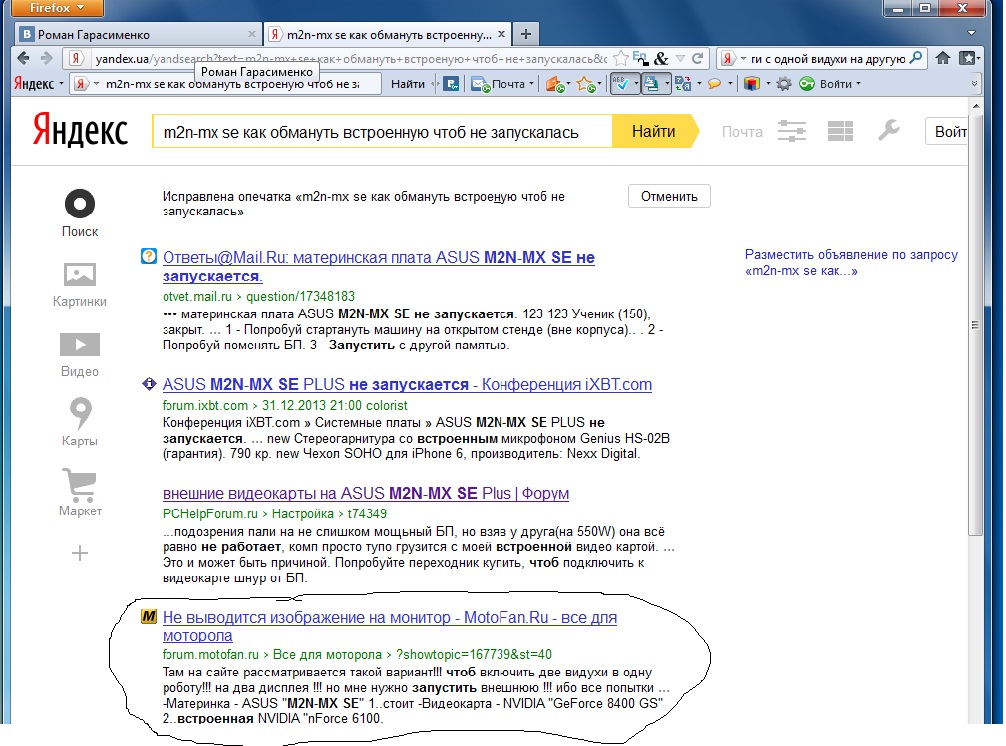Image resolution: width=1006 pixels, height=746 pixels.
Task: Toggle the ABC spell check toolbar button
Action: (x=621, y=83)
